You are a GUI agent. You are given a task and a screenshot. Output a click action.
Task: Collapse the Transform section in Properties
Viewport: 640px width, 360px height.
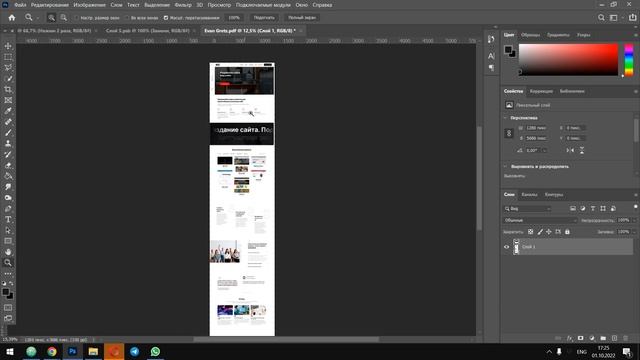click(505, 118)
